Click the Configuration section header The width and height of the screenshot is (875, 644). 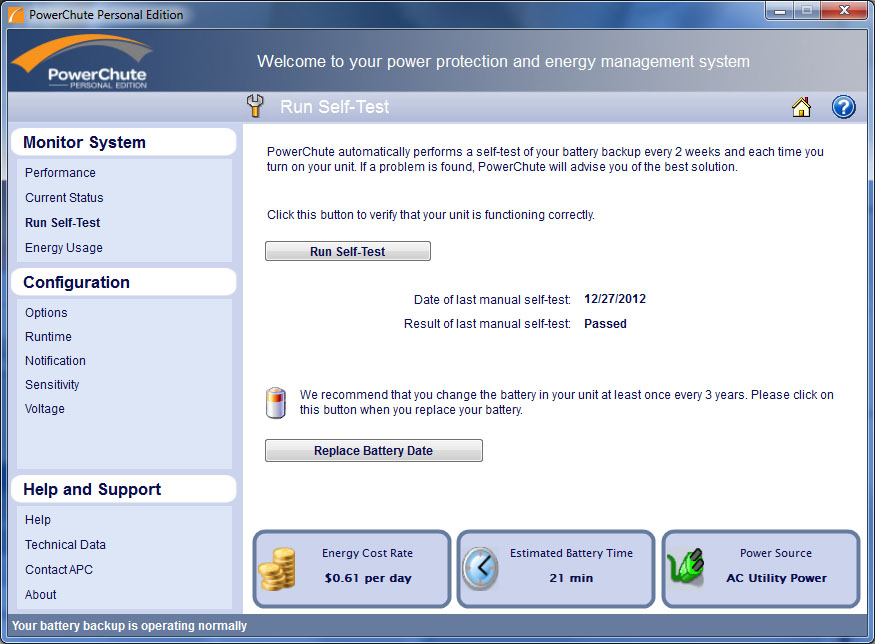point(124,282)
